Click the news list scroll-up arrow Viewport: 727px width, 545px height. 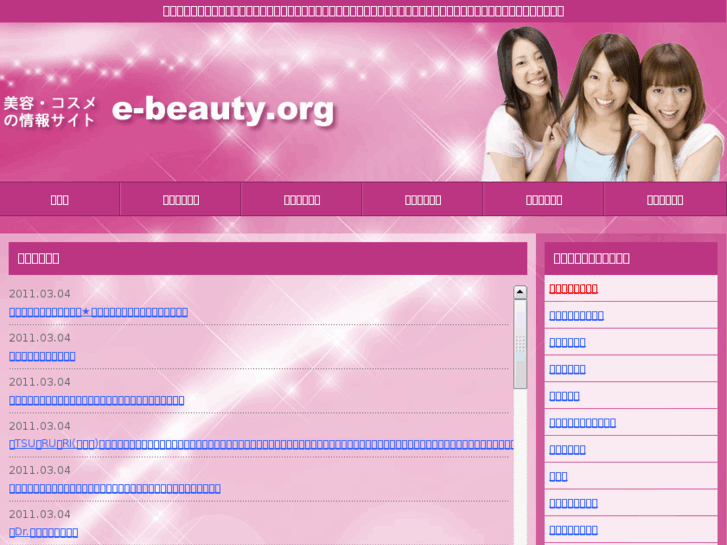tap(520, 292)
